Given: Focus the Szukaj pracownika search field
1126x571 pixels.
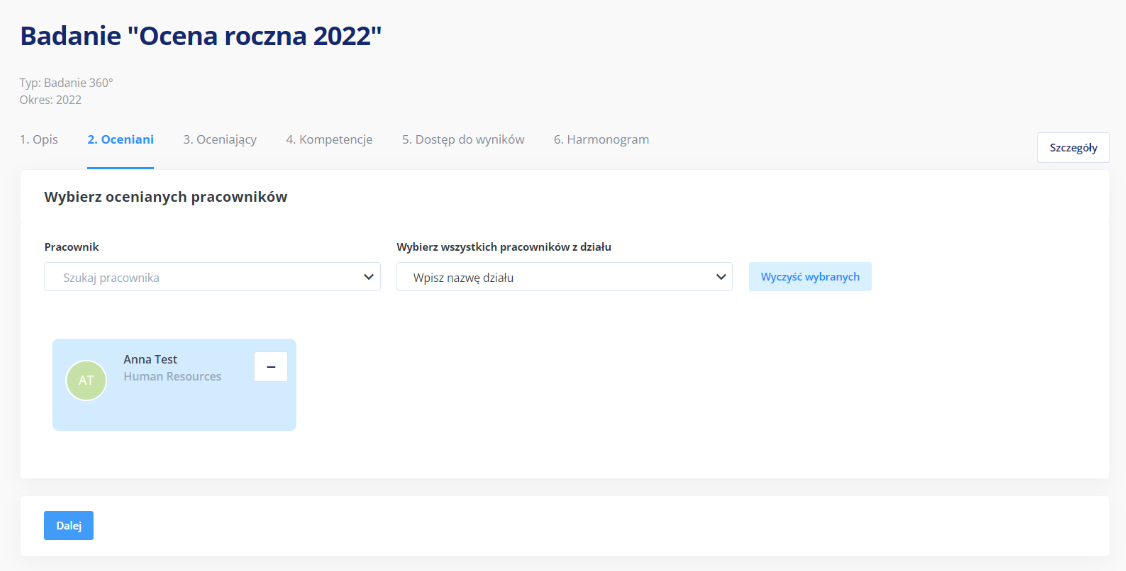Looking at the screenshot, I should click(213, 277).
